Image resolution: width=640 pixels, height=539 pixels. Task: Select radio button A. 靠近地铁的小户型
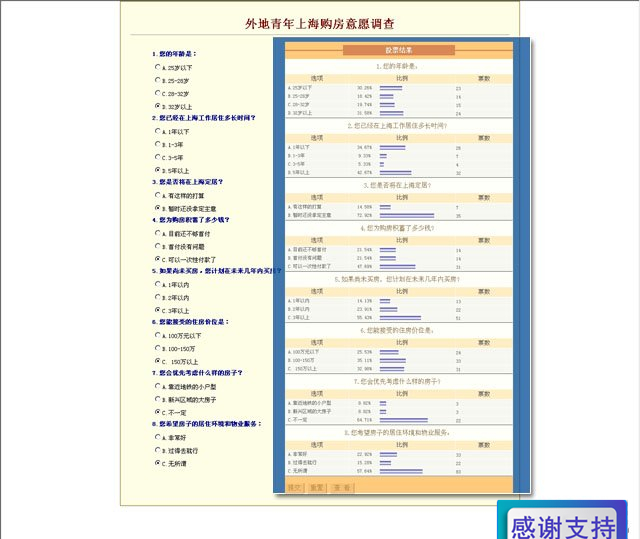[158, 386]
